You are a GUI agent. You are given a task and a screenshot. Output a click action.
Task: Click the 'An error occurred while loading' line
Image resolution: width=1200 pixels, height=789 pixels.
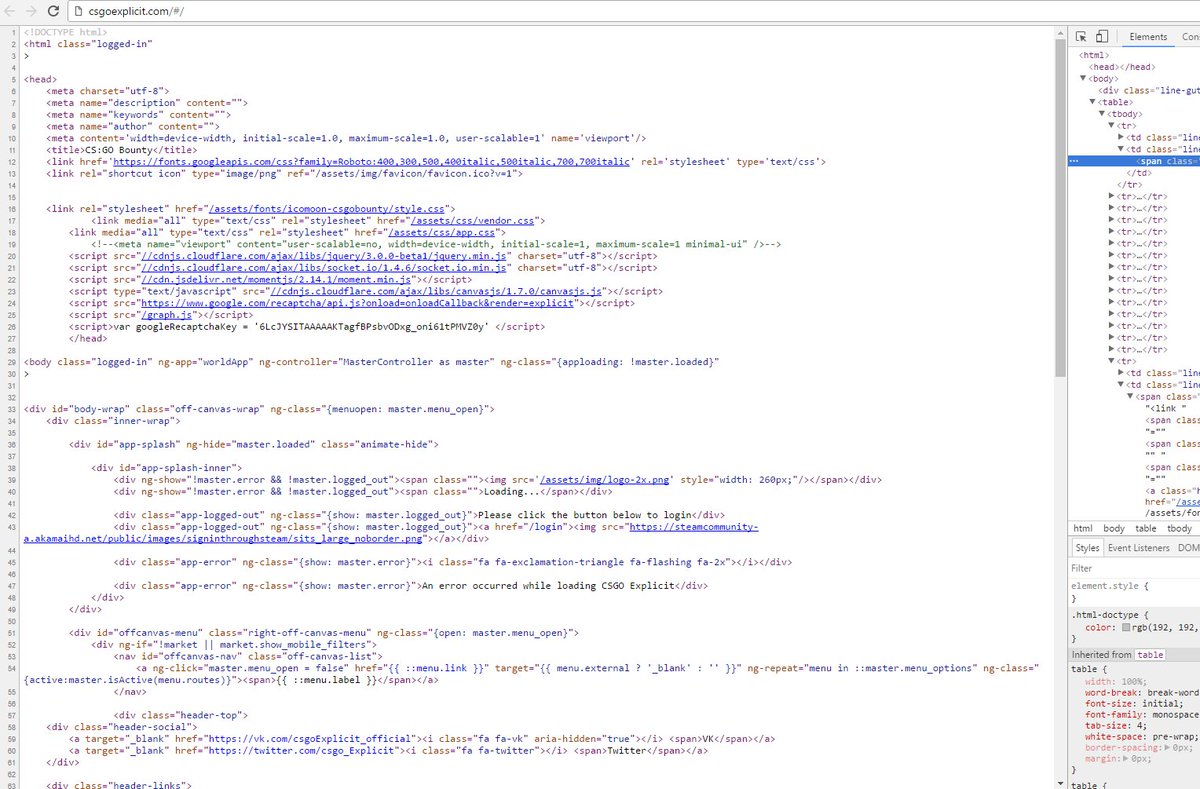(412, 586)
